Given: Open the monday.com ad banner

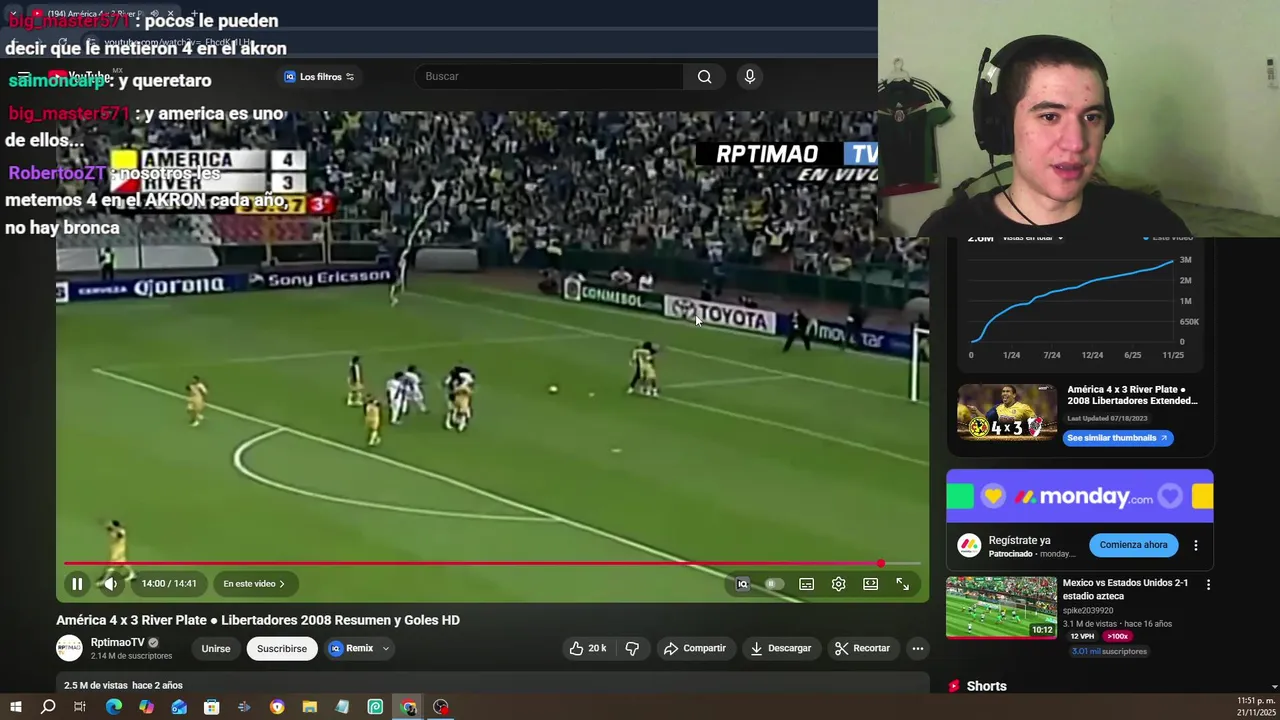Looking at the screenshot, I should coord(1080,496).
